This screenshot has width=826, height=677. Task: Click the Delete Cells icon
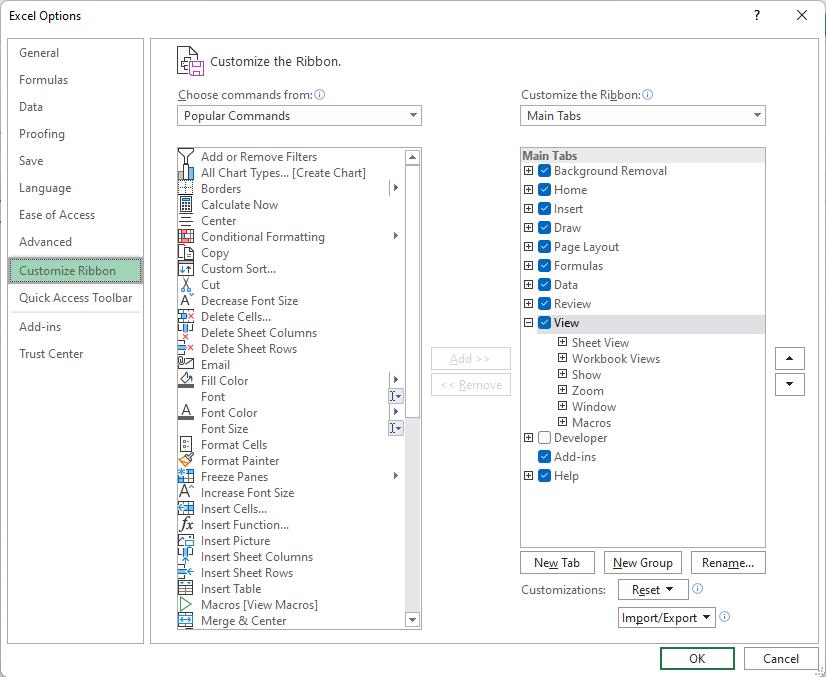185,317
